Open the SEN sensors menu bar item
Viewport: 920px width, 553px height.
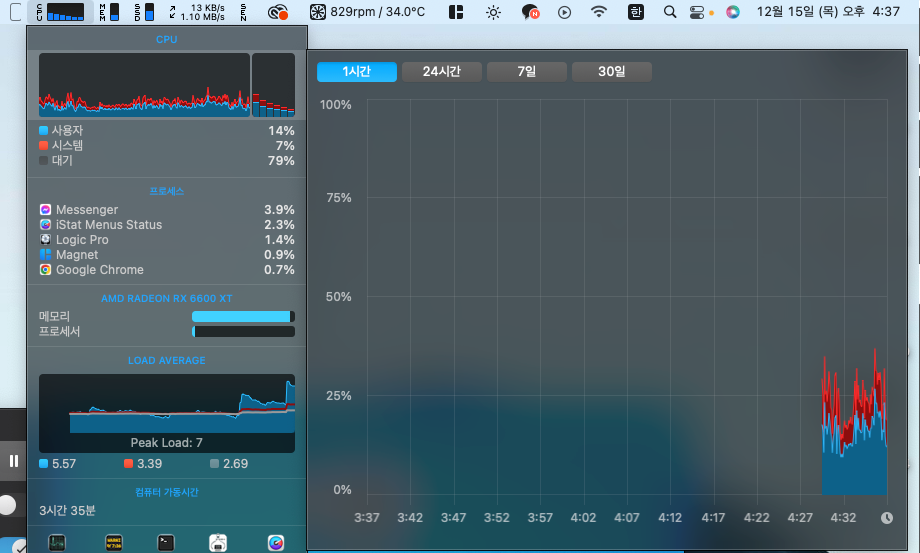click(x=243, y=12)
